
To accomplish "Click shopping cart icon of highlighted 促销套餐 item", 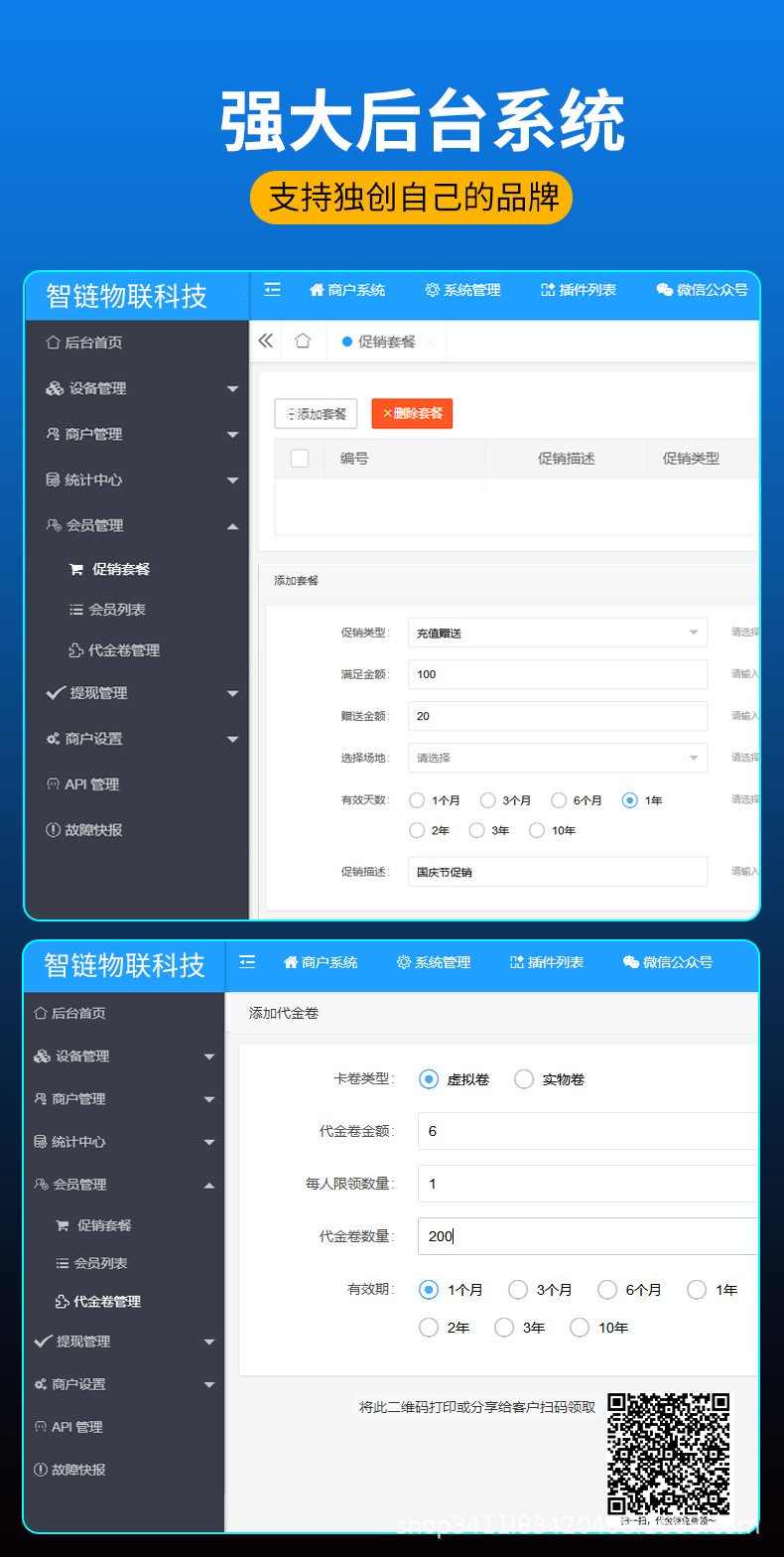I will point(75,569).
